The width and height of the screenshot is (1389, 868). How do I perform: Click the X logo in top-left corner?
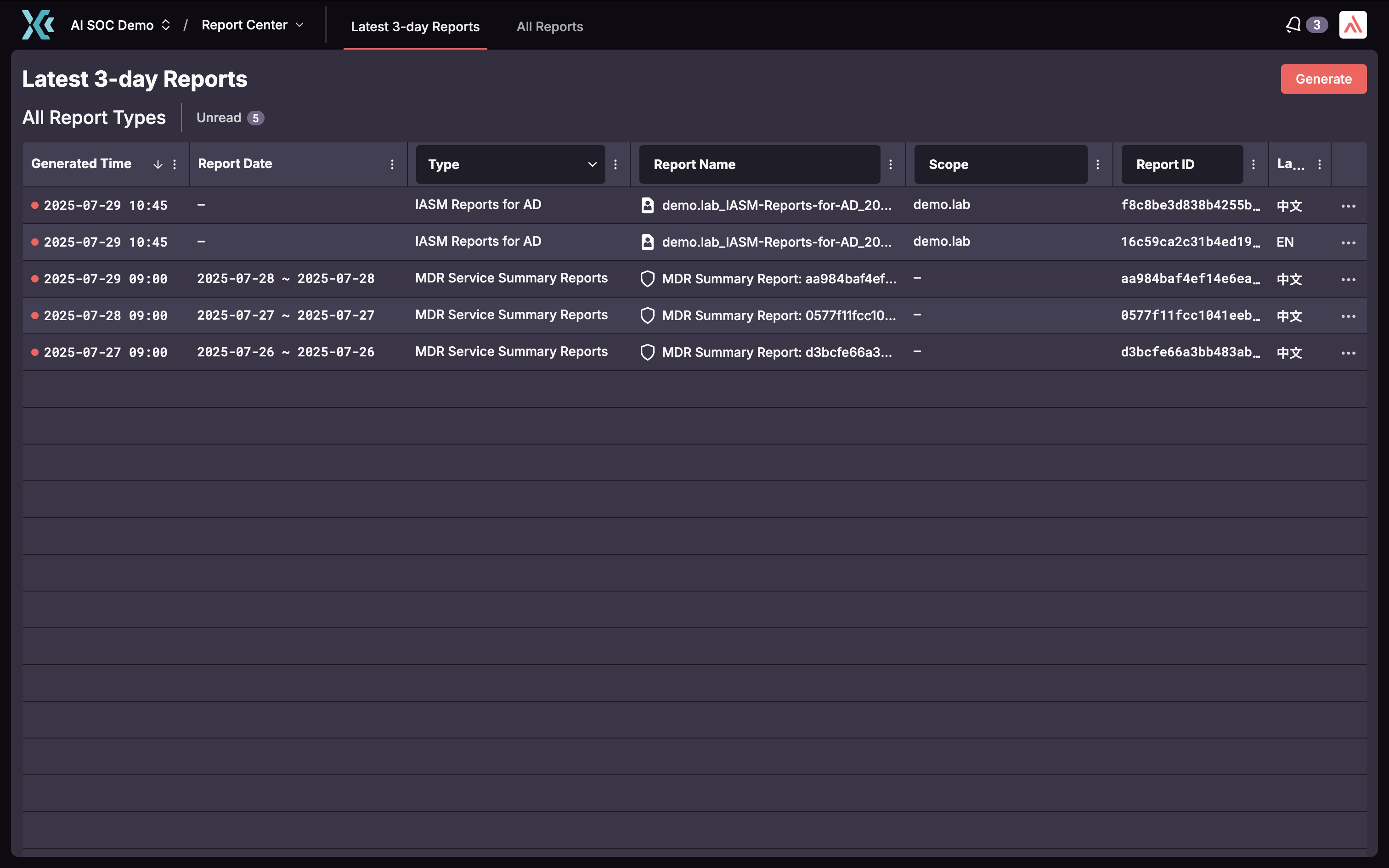tap(38, 25)
